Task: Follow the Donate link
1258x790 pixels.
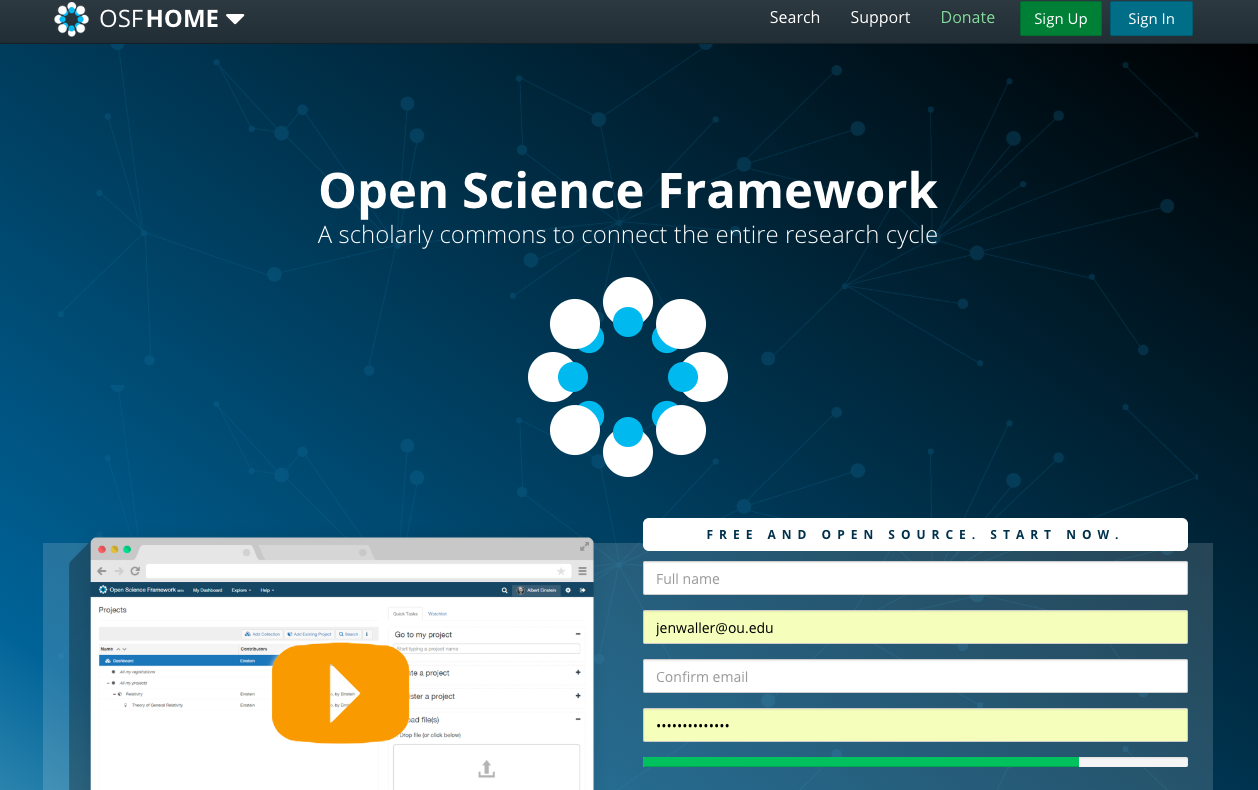Action: (967, 18)
